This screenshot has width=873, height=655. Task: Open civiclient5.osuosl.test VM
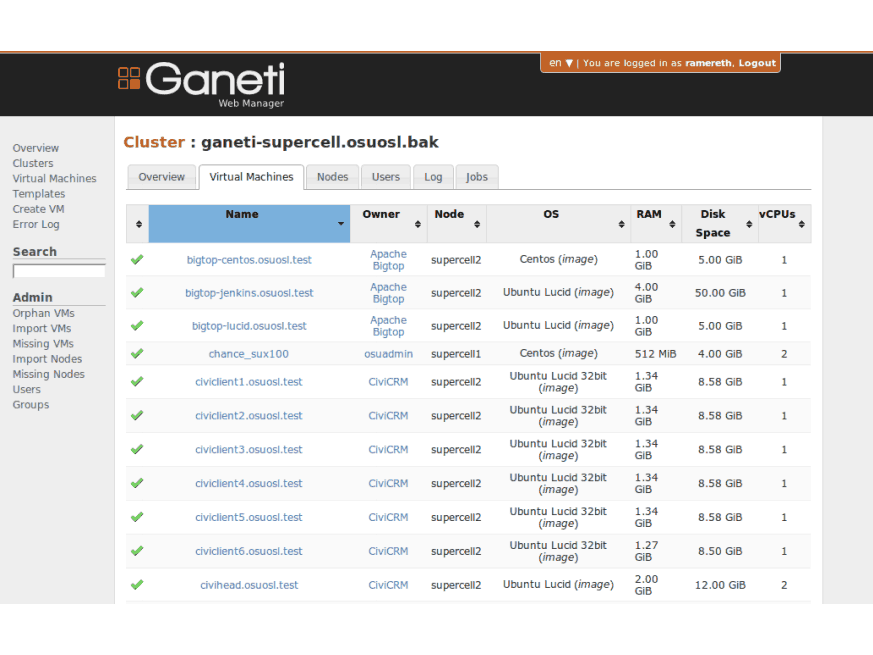(x=248, y=517)
